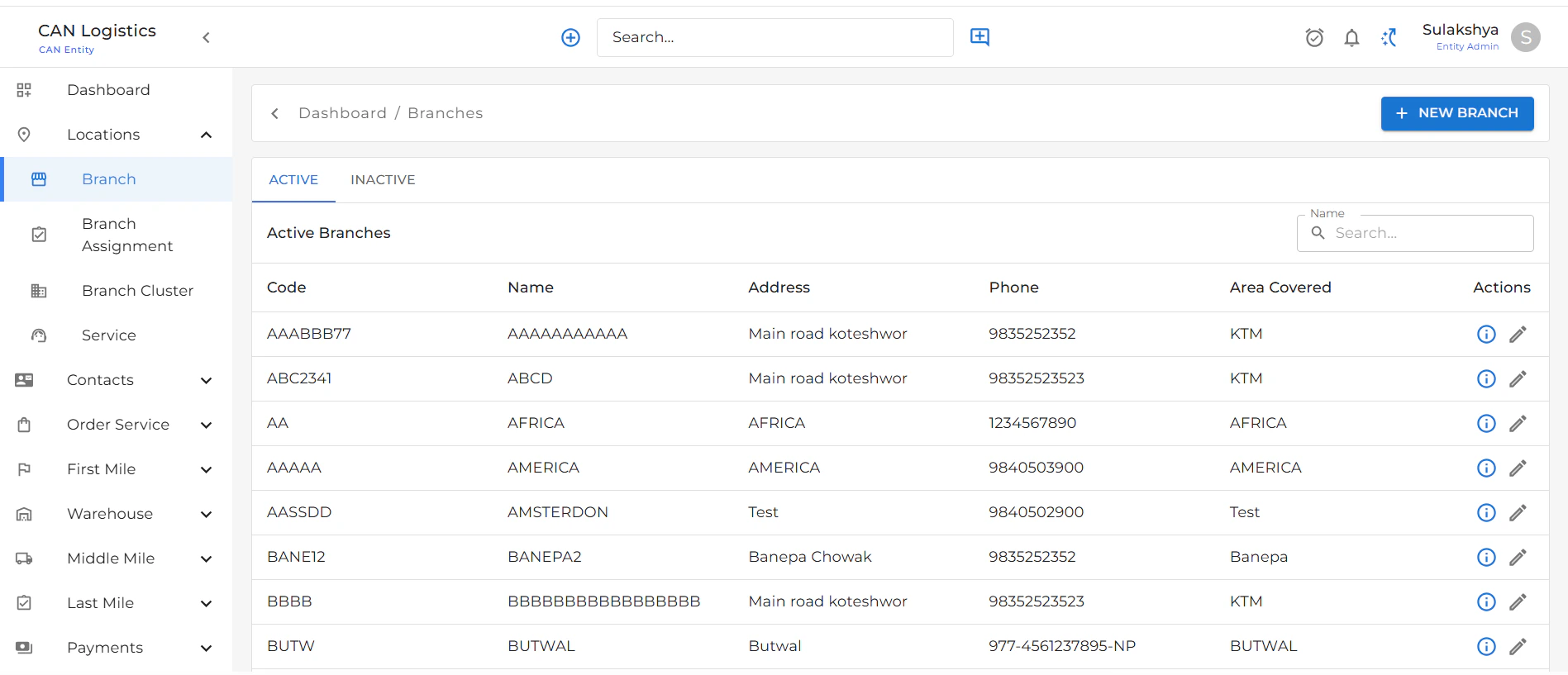View info for branch ABC2341
Screen dimensions: 1568x675
1486,378
